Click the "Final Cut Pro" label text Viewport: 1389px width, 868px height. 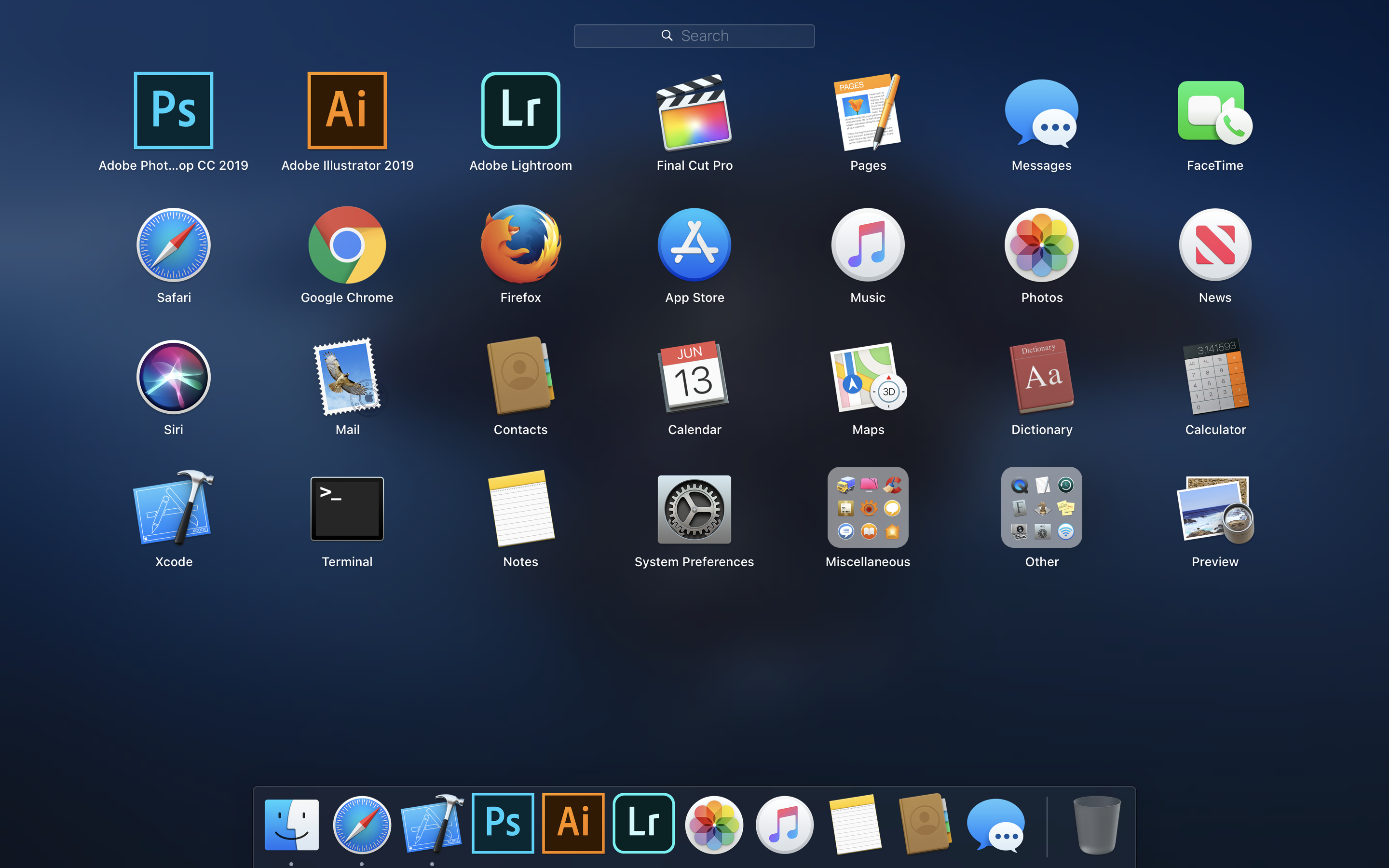pos(694,165)
